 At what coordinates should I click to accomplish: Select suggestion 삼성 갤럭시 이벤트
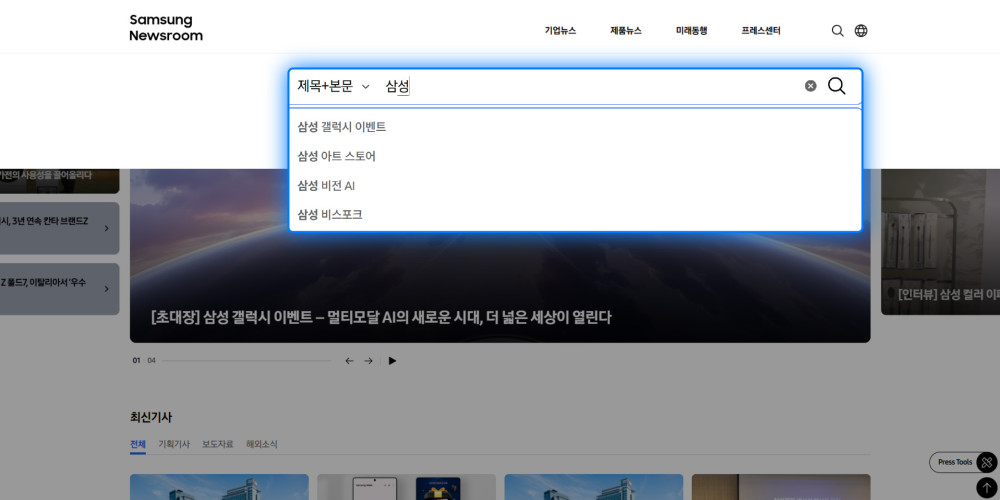(x=342, y=127)
